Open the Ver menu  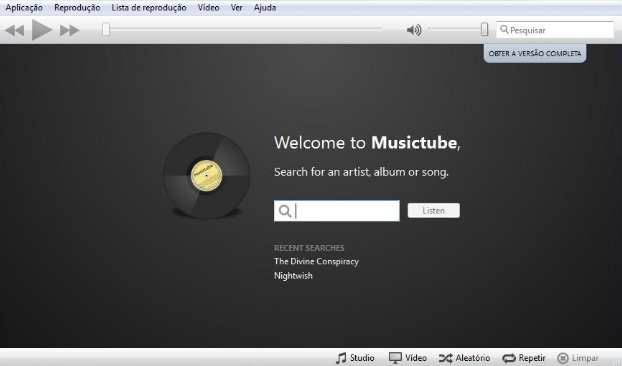pos(236,8)
